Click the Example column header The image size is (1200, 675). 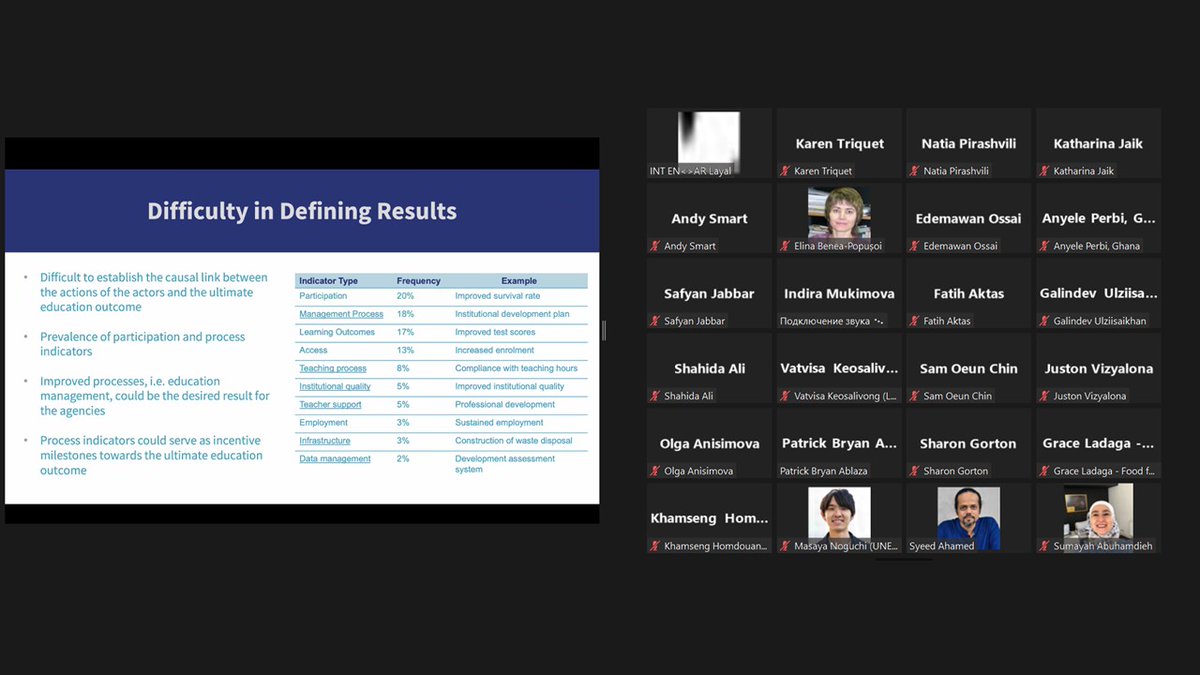pos(519,281)
